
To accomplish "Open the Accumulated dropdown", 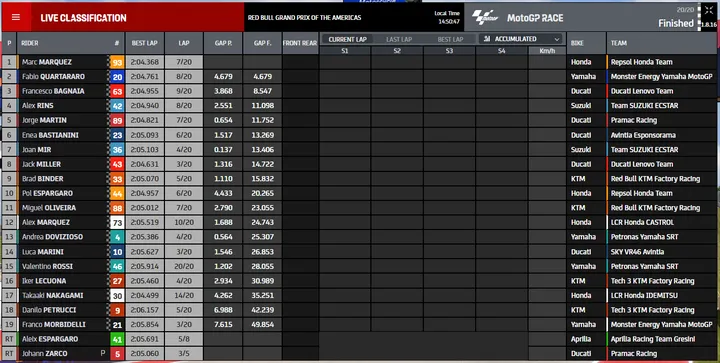I will point(521,39).
